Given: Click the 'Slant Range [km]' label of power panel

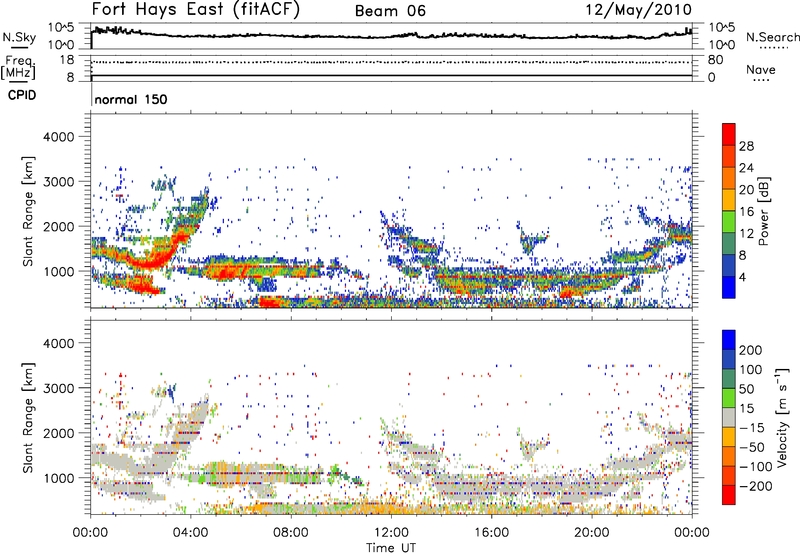Looking at the screenshot, I should pyautogui.click(x=28, y=211).
